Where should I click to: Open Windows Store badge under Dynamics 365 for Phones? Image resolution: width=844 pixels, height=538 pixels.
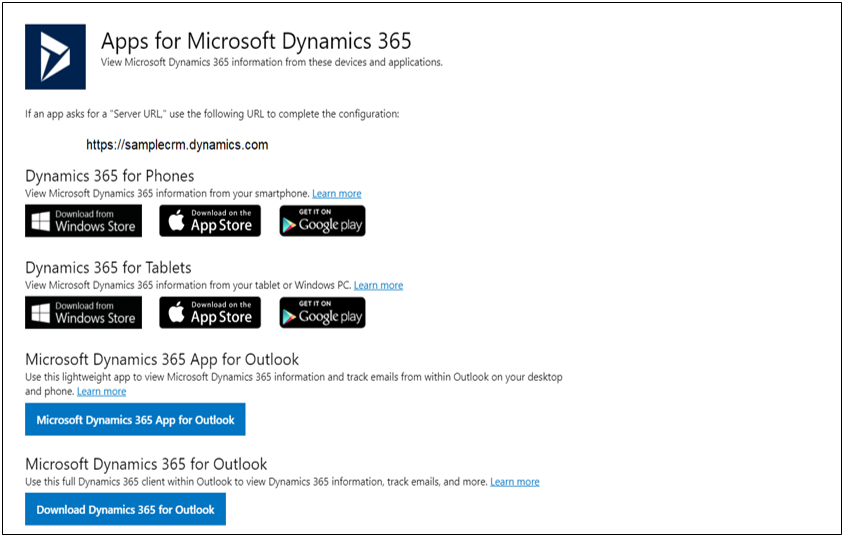pos(83,221)
